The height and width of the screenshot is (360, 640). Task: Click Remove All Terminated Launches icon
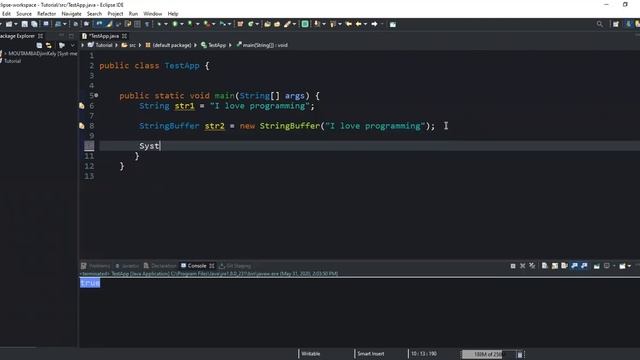click(532, 266)
